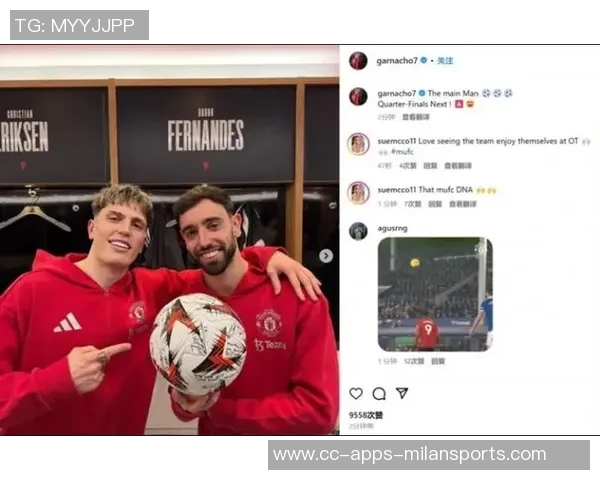Screen dimensions: 600x480
Task: Show the 12 likes on agusrng's comment
Action: tap(414, 361)
